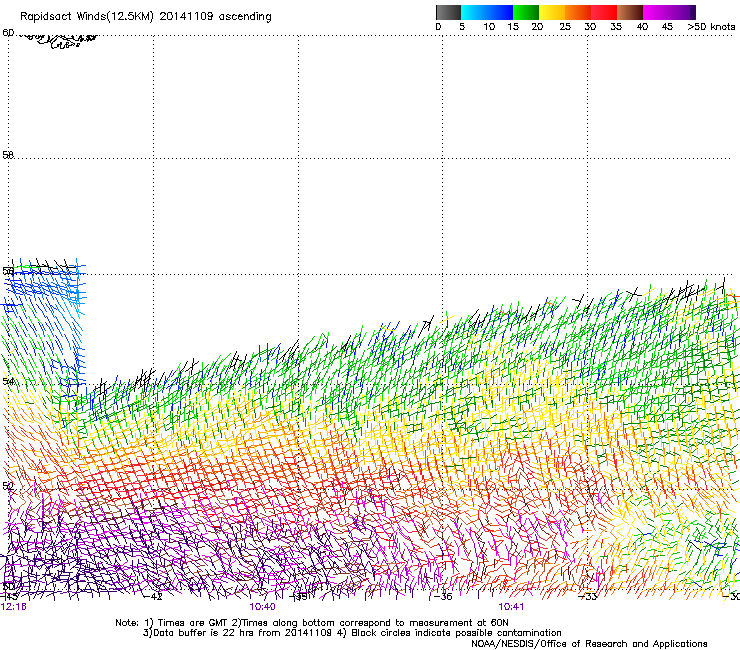Click the '25' label under the color bar

click(565, 27)
